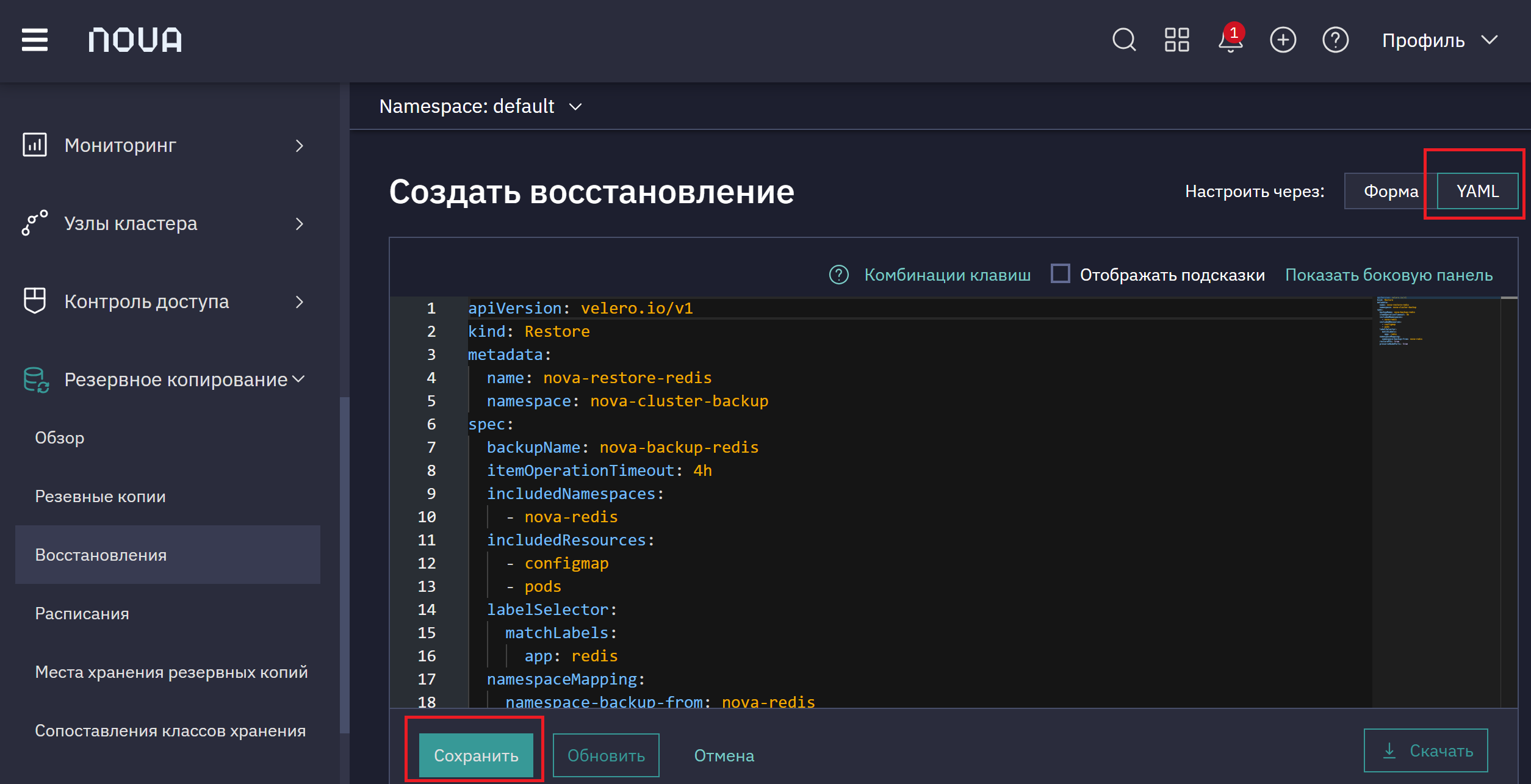1531x784 pixels.
Task: Click the Nova logo
Action: click(135, 40)
